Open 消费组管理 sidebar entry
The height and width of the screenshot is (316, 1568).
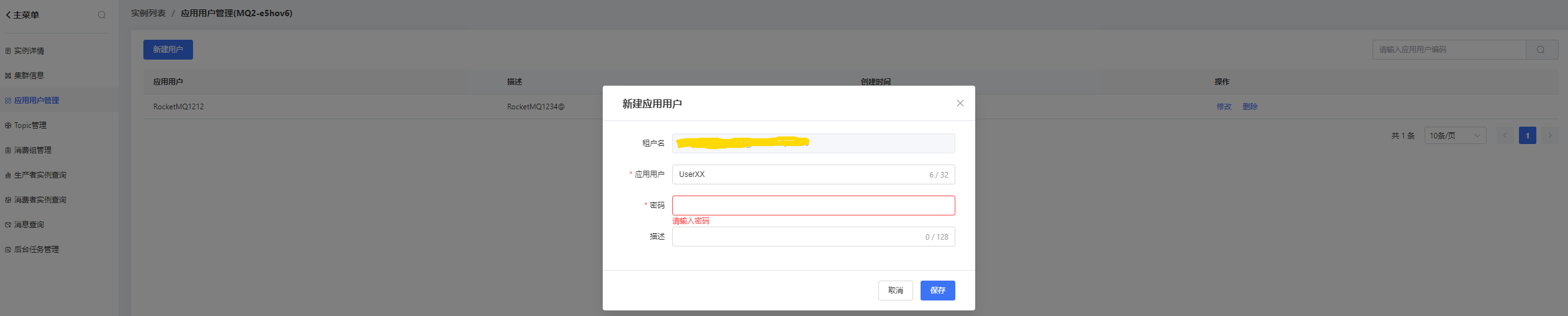click(33, 150)
